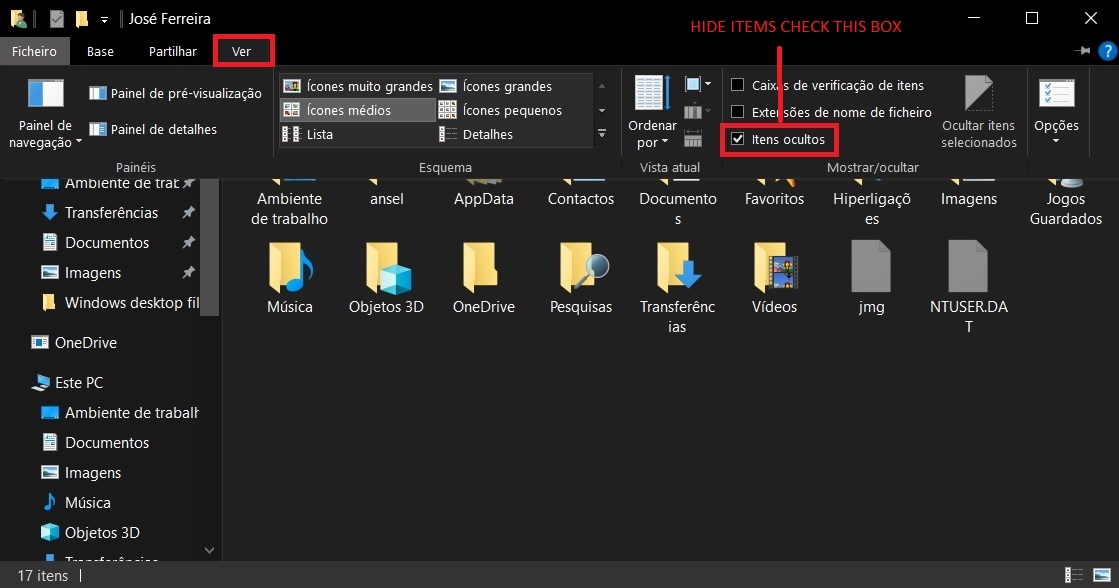Switch to the Partilhar ribbon tab
Viewport: 1119px width, 588px height.
click(x=173, y=51)
